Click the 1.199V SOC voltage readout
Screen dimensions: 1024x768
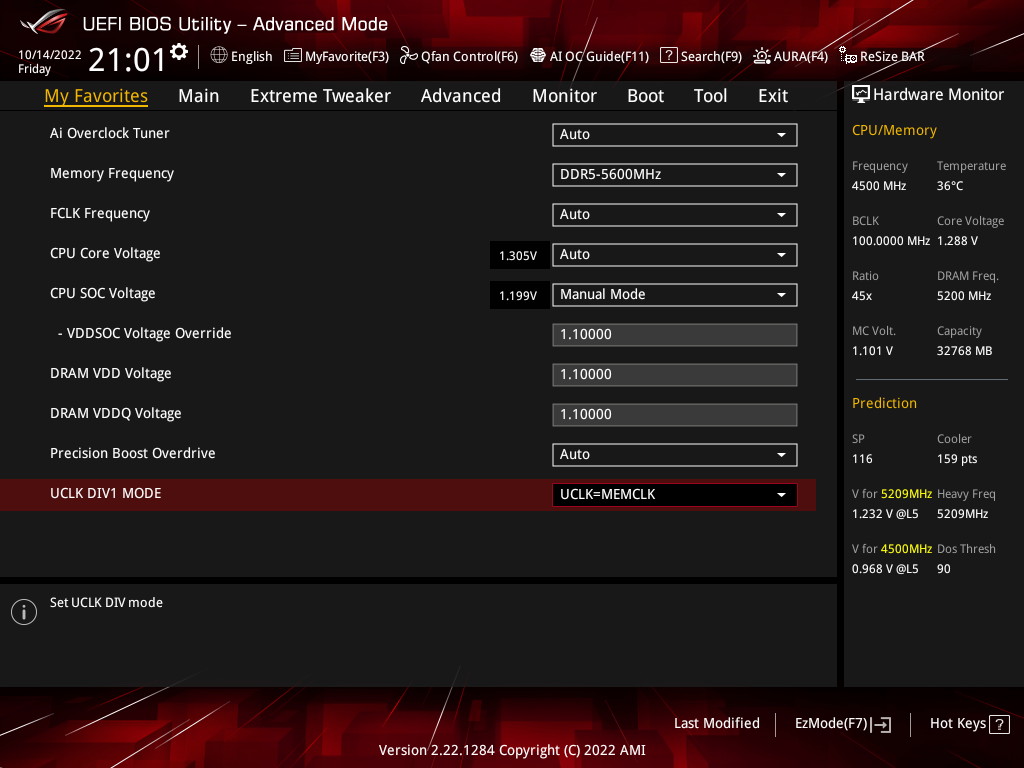click(518, 295)
